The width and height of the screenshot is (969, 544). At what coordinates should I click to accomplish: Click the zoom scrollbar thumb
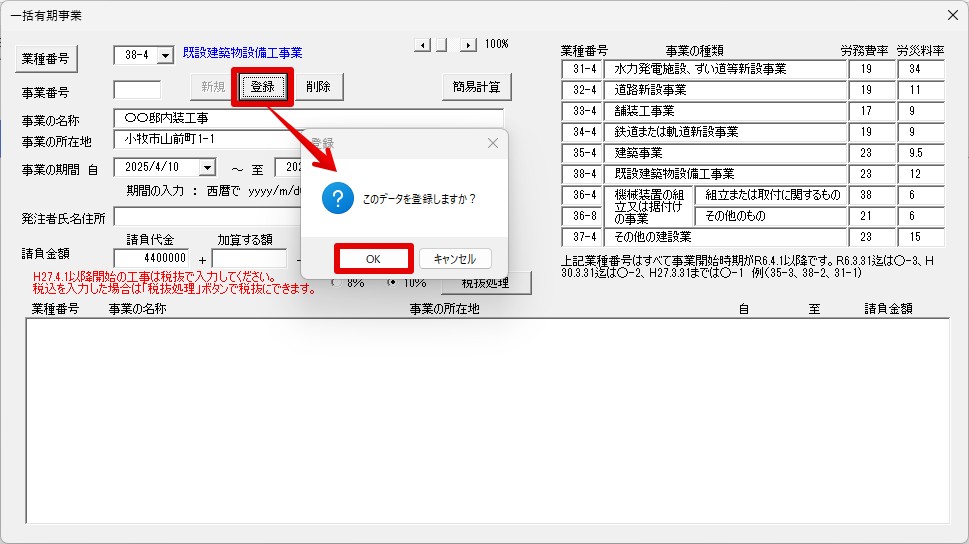click(x=441, y=45)
